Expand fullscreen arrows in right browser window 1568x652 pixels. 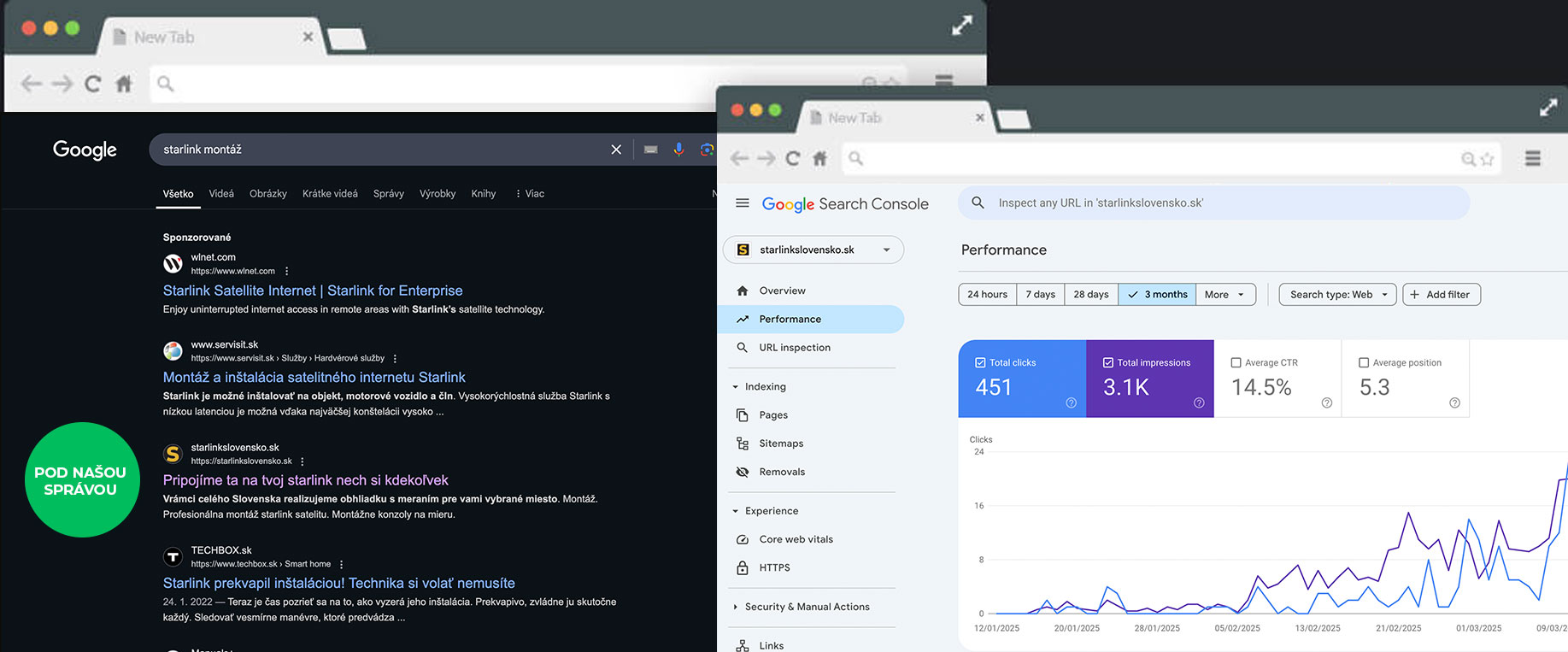click(1548, 107)
